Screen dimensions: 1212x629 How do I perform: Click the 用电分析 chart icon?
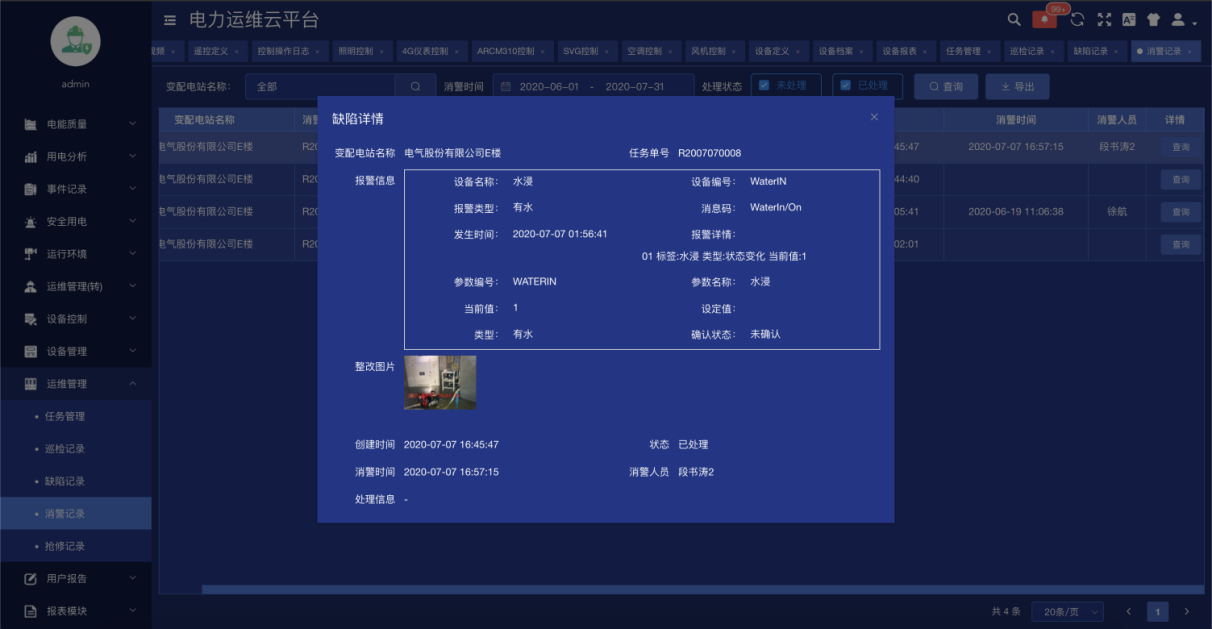click(x=30, y=157)
